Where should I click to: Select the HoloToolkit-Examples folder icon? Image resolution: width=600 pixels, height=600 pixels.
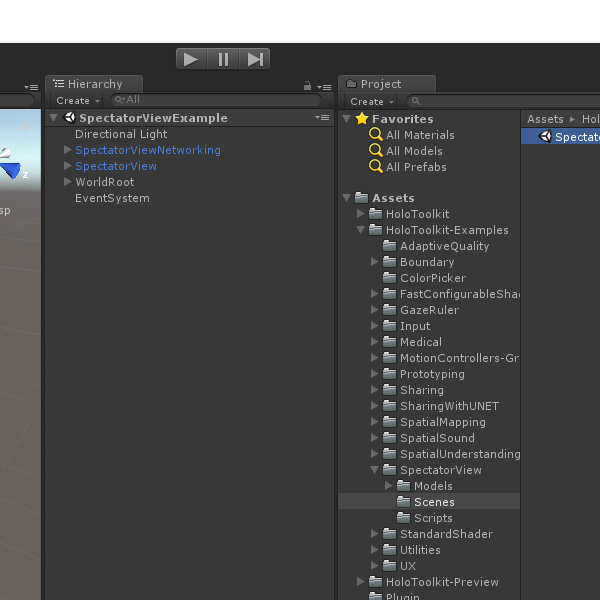(x=375, y=230)
